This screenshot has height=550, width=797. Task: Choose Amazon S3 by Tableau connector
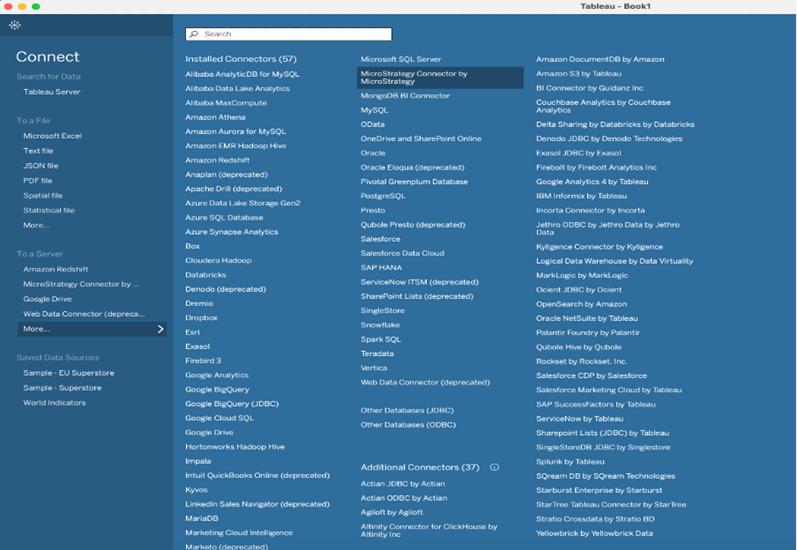[x=578, y=74]
